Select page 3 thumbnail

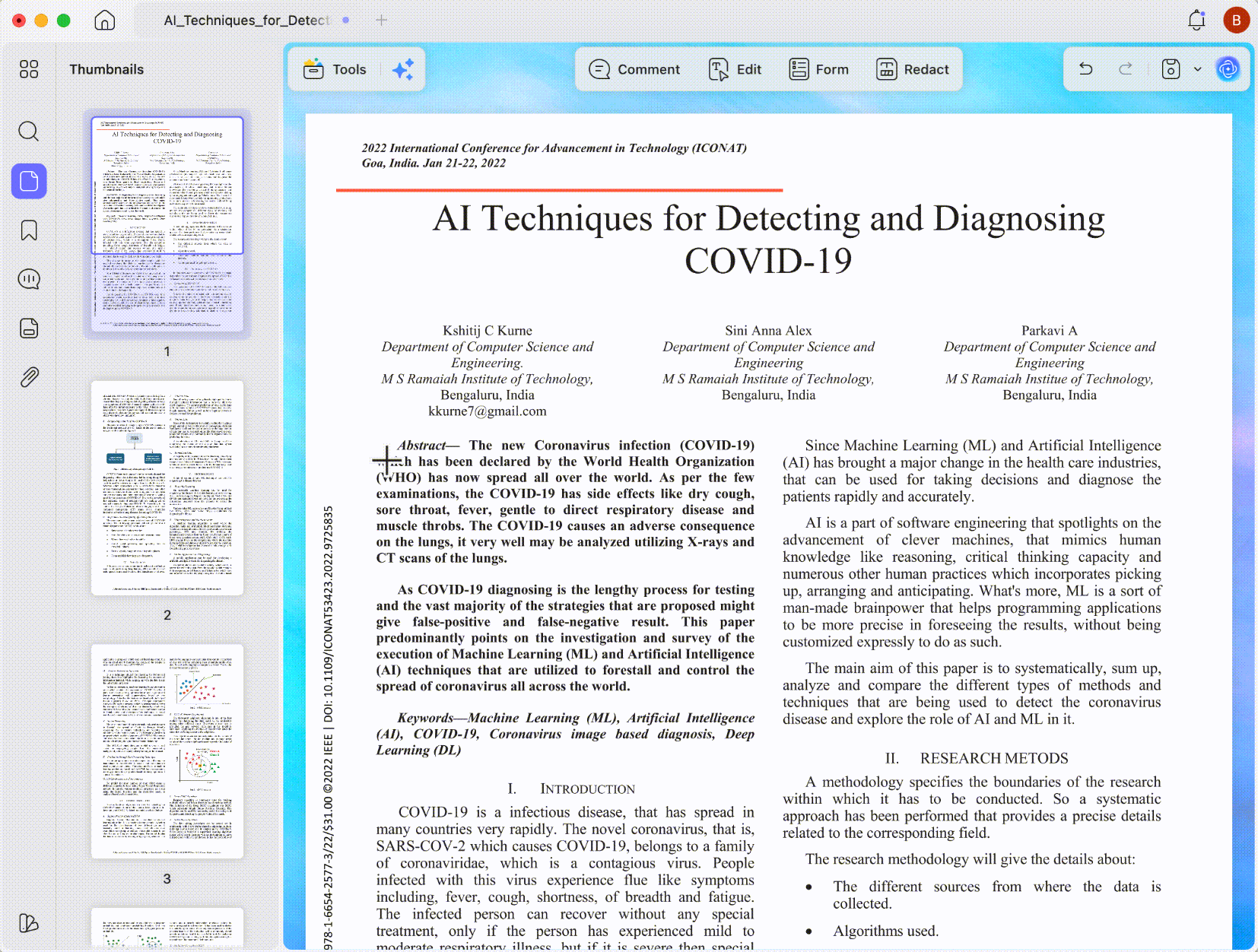coord(167,751)
